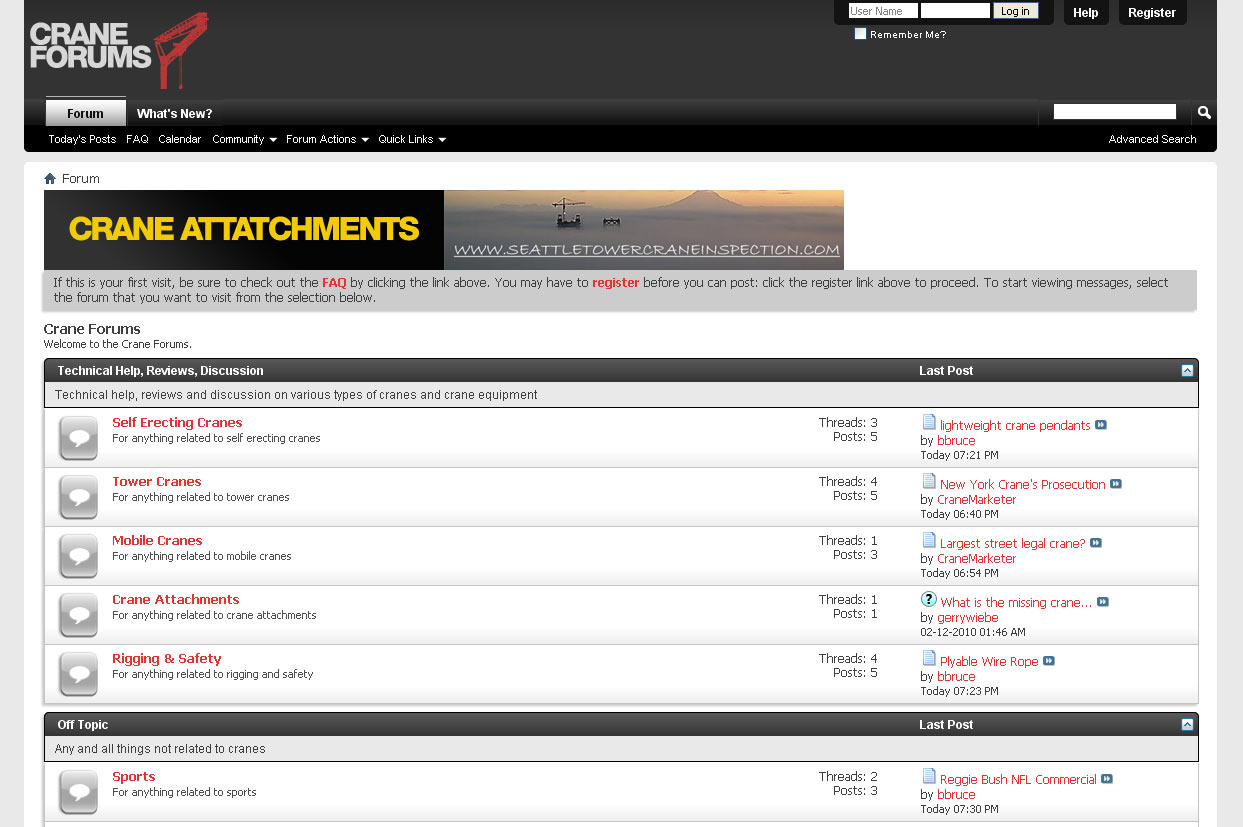The width and height of the screenshot is (1243, 827).
Task: Open the Forum Actions dropdown
Action: coord(326,139)
